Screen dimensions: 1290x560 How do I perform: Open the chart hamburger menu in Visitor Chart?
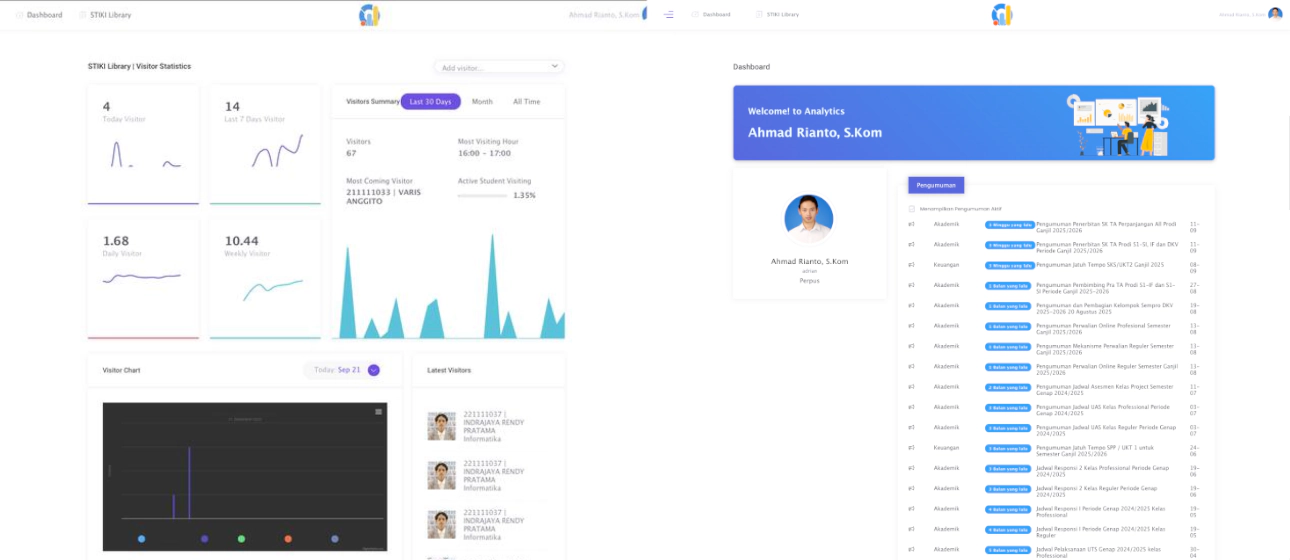point(378,412)
